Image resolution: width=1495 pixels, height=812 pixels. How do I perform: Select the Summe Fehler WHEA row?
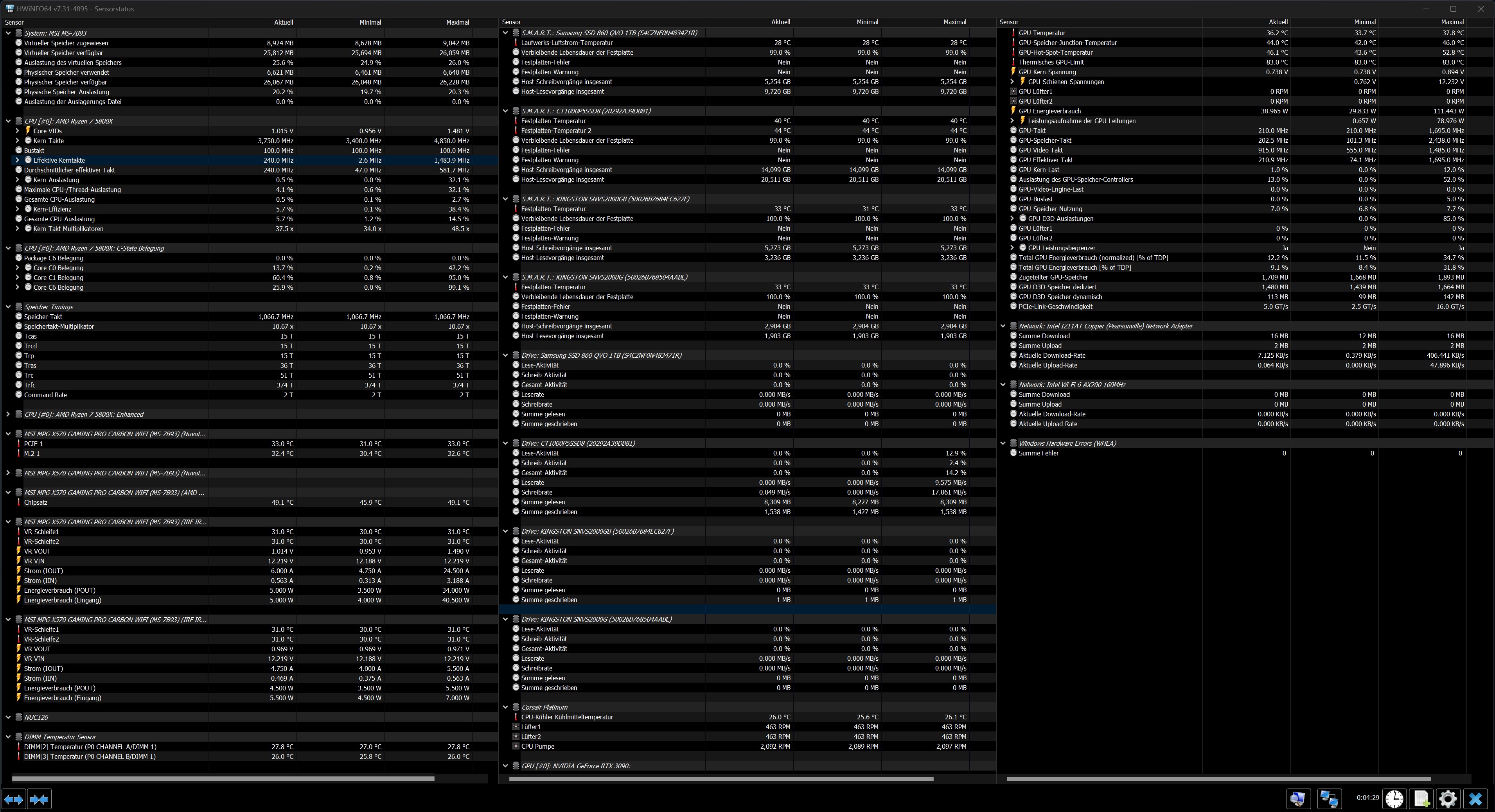coord(1038,454)
